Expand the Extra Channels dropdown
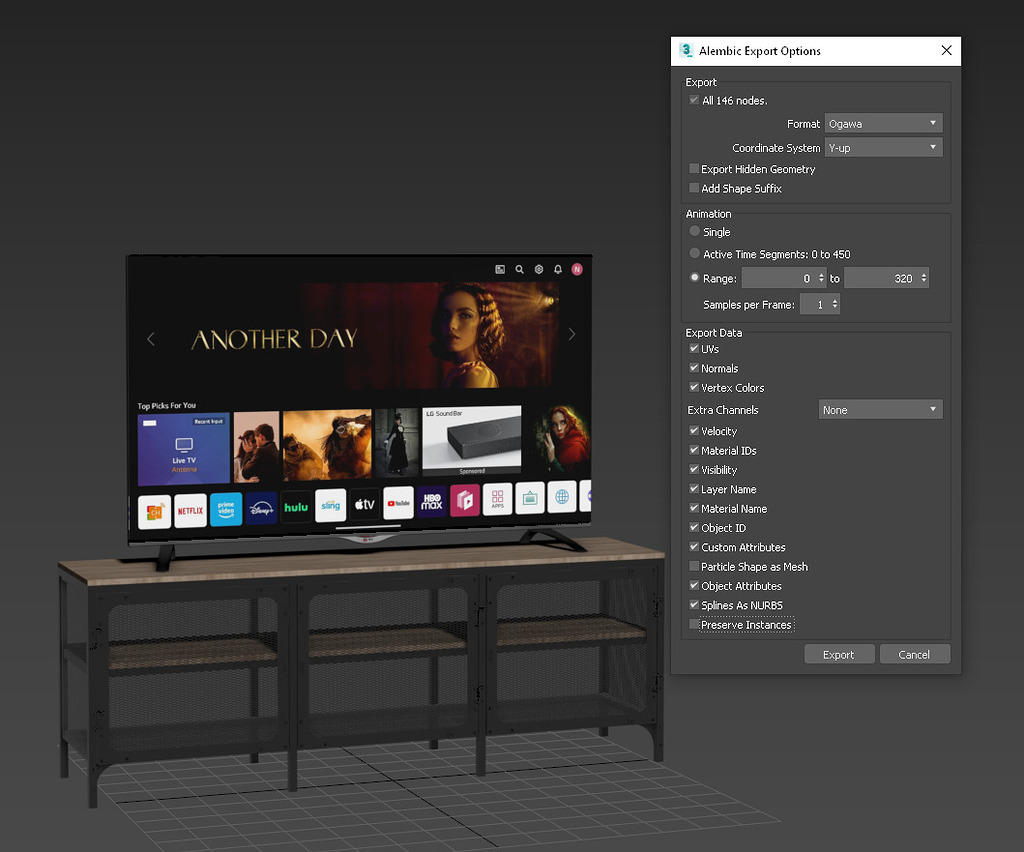The height and width of the screenshot is (852, 1024). click(880, 409)
